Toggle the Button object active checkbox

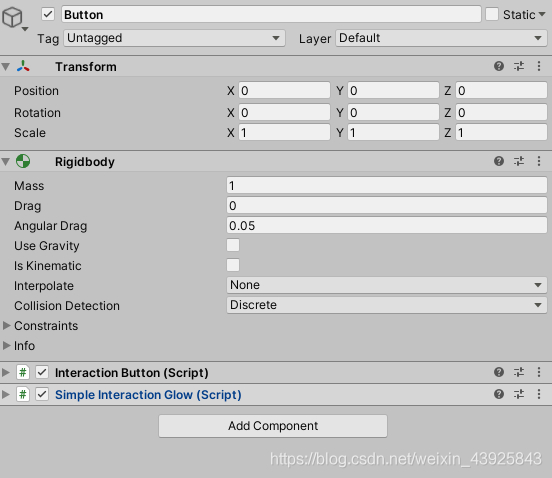pos(48,14)
